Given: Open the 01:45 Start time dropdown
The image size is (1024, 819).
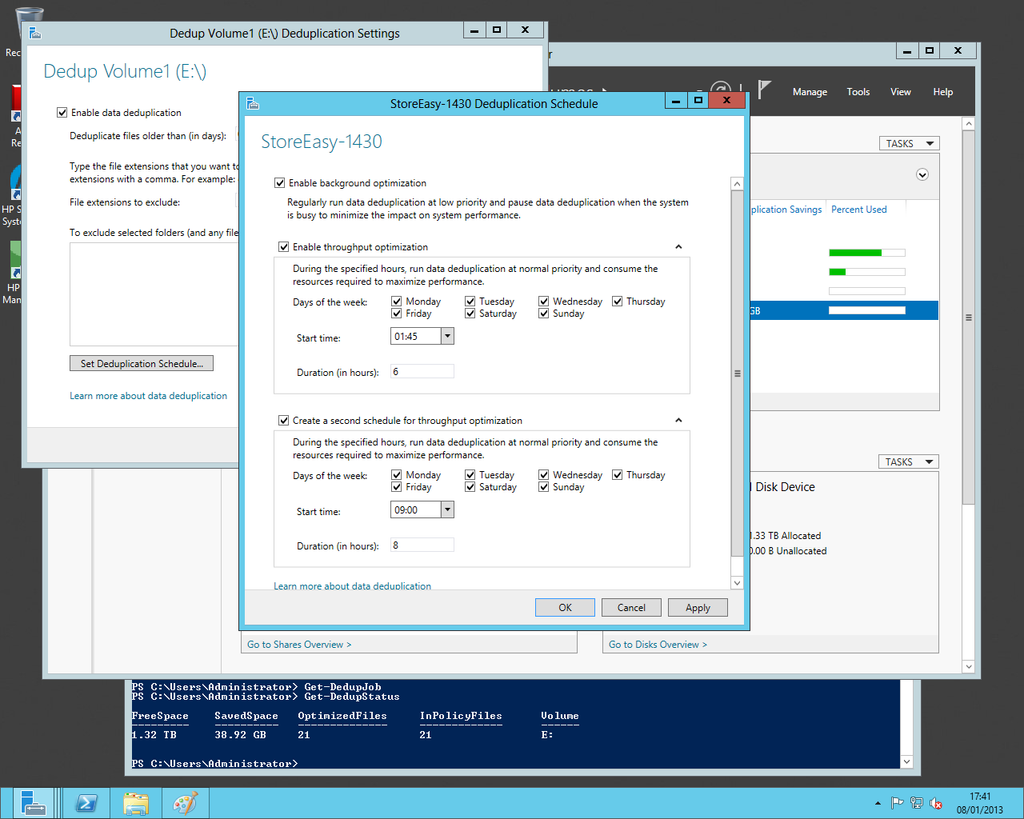Looking at the screenshot, I should (448, 337).
